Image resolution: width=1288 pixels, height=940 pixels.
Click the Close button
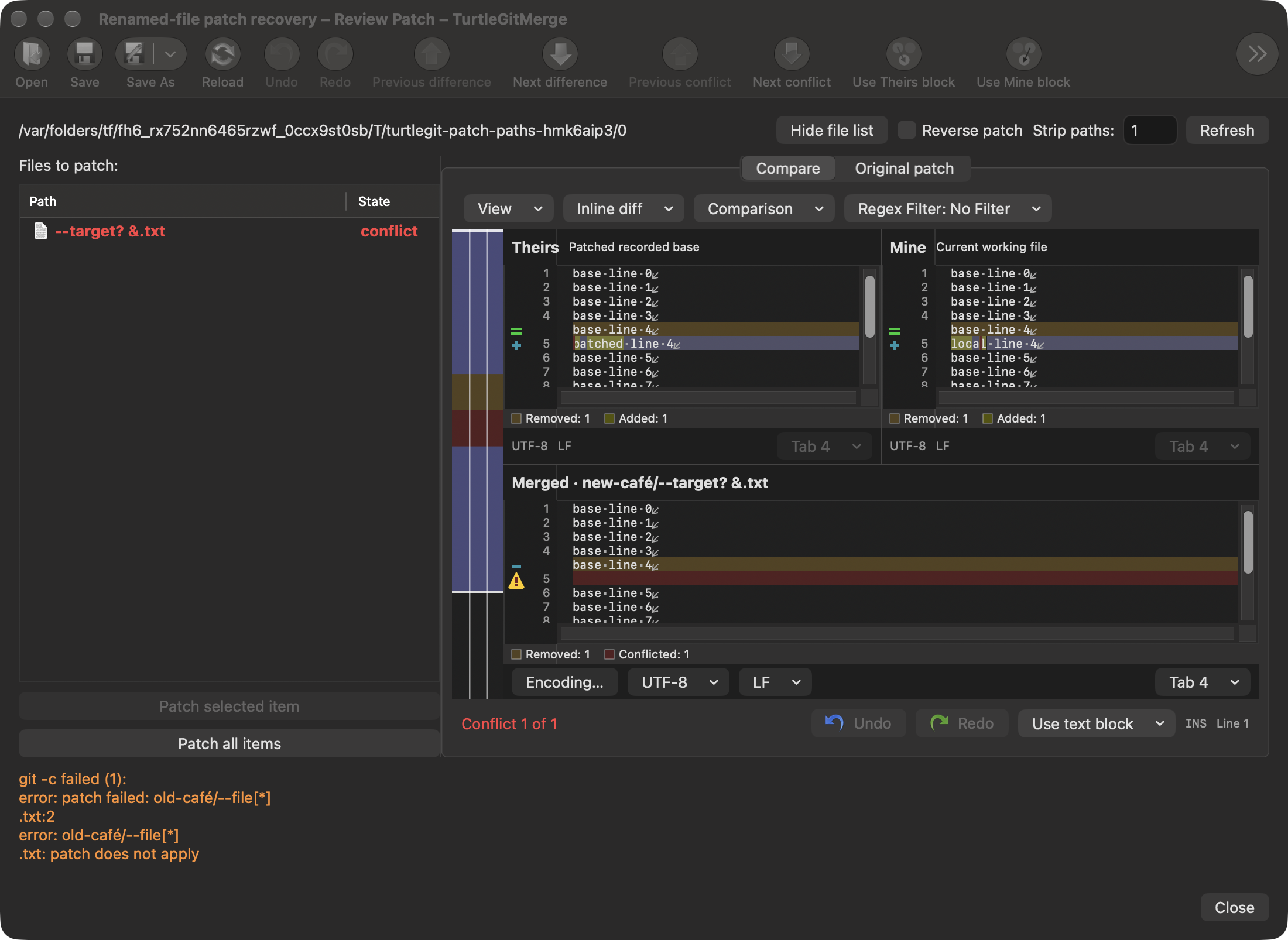1234,908
